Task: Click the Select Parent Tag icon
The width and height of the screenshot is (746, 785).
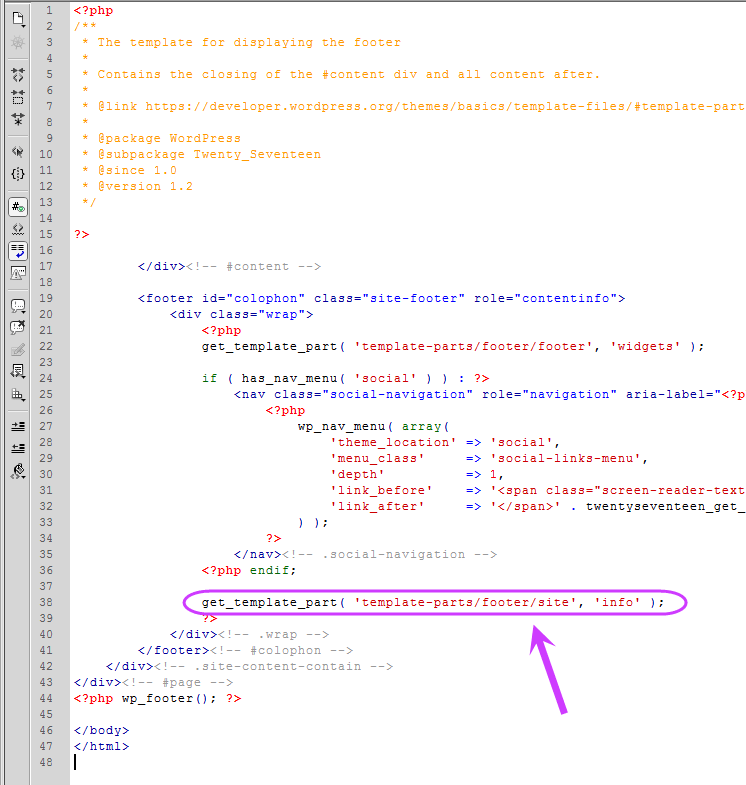Action: tap(18, 152)
